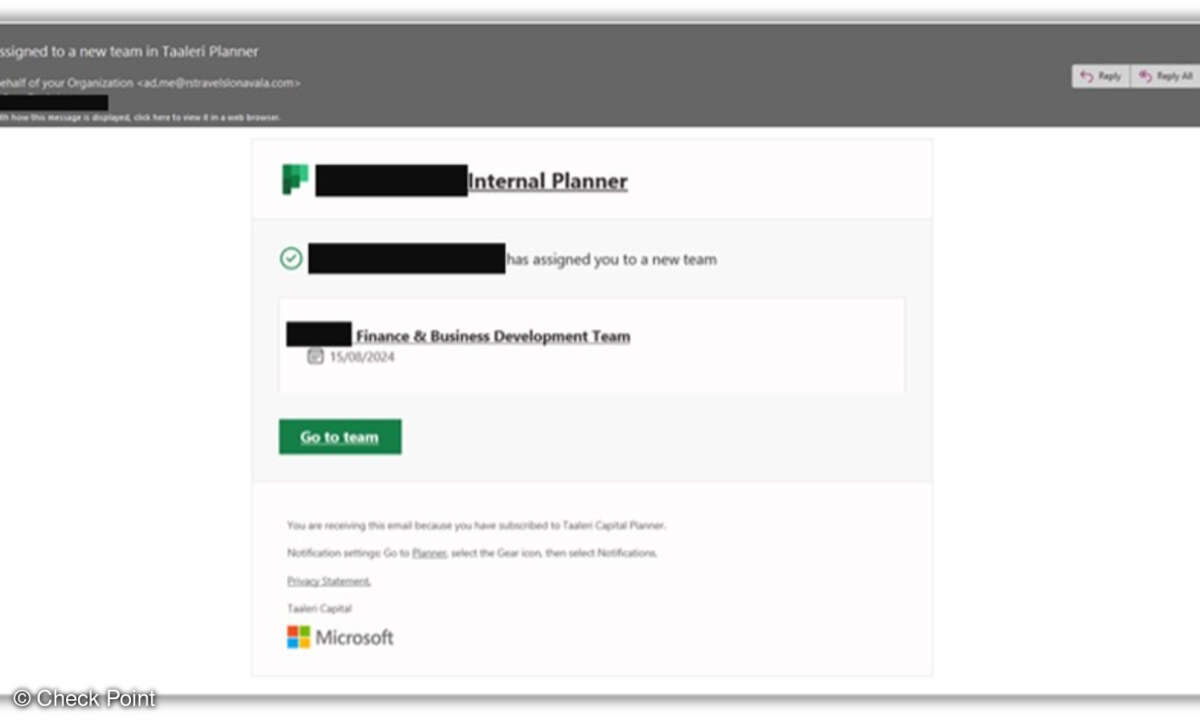Open Finance & Business Development Team link
Screen dimensions: 1200x720
click(x=493, y=336)
